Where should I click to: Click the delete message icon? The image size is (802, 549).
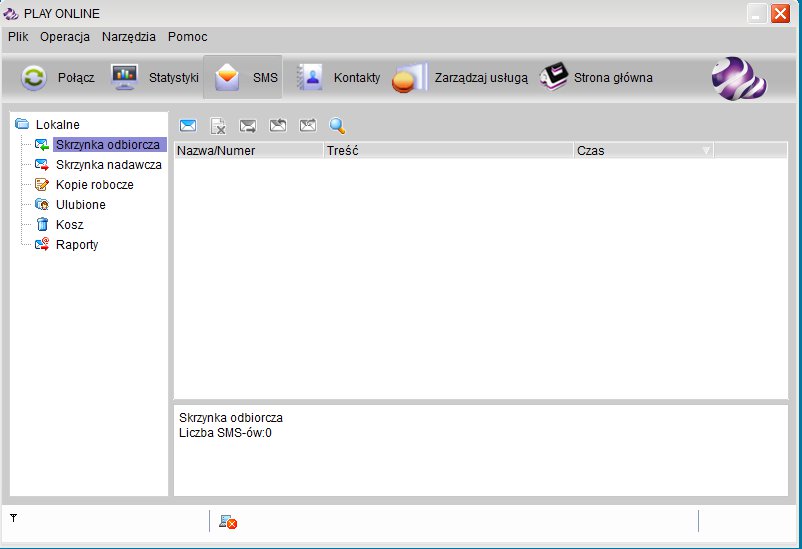pyautogui.click(x=218, y=126)
